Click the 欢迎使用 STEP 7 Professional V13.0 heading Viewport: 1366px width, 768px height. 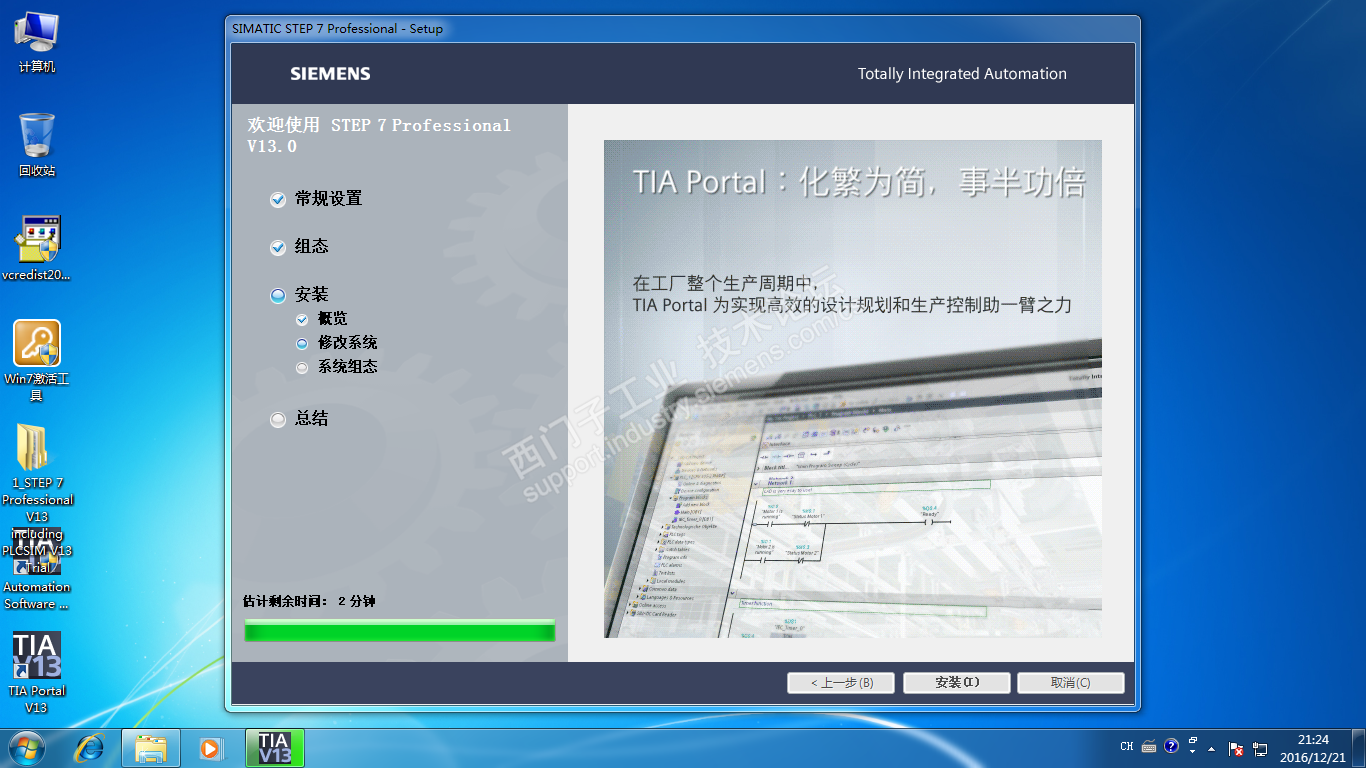click(x=379, y=136)
